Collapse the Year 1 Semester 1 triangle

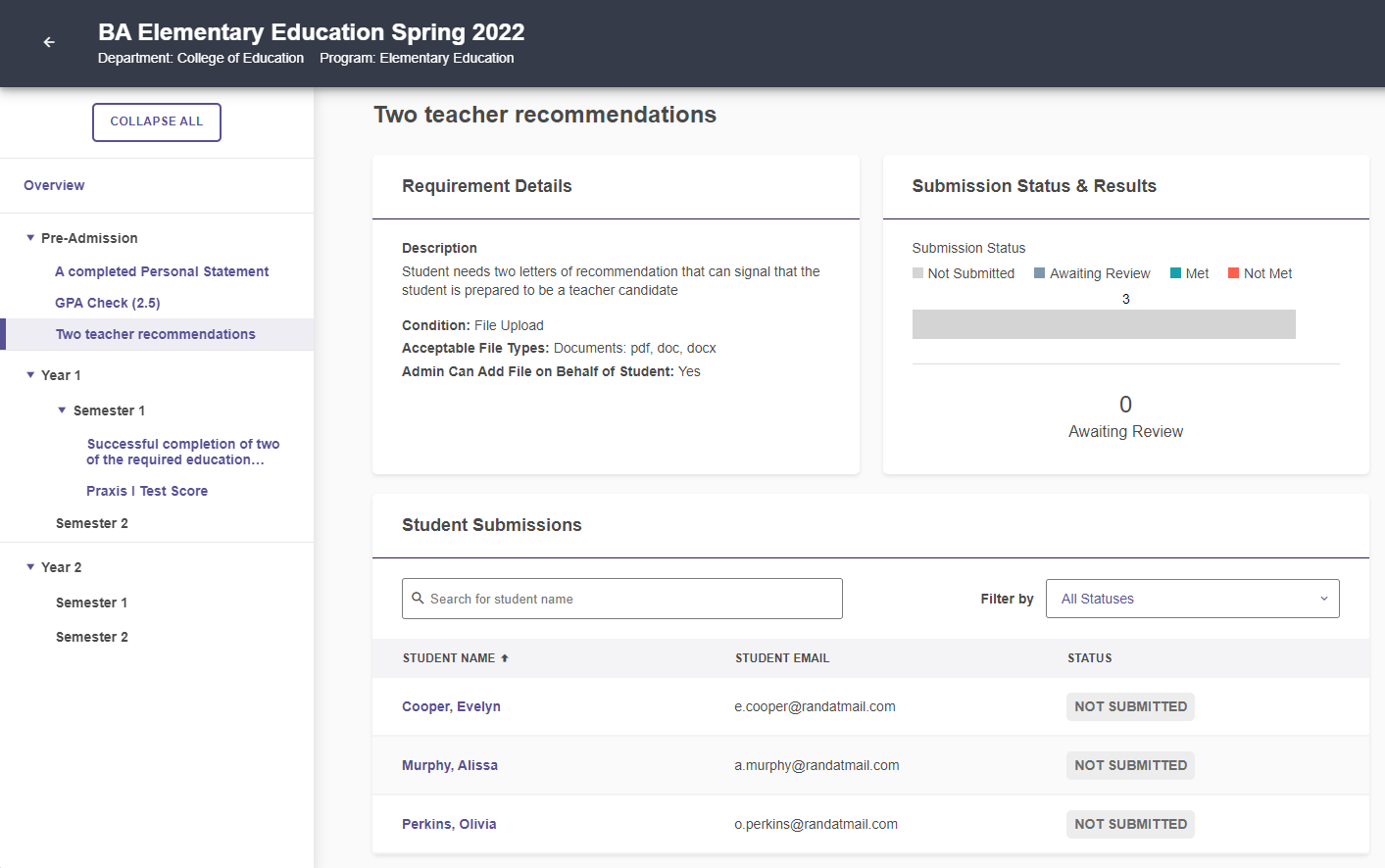click(62, 410)
